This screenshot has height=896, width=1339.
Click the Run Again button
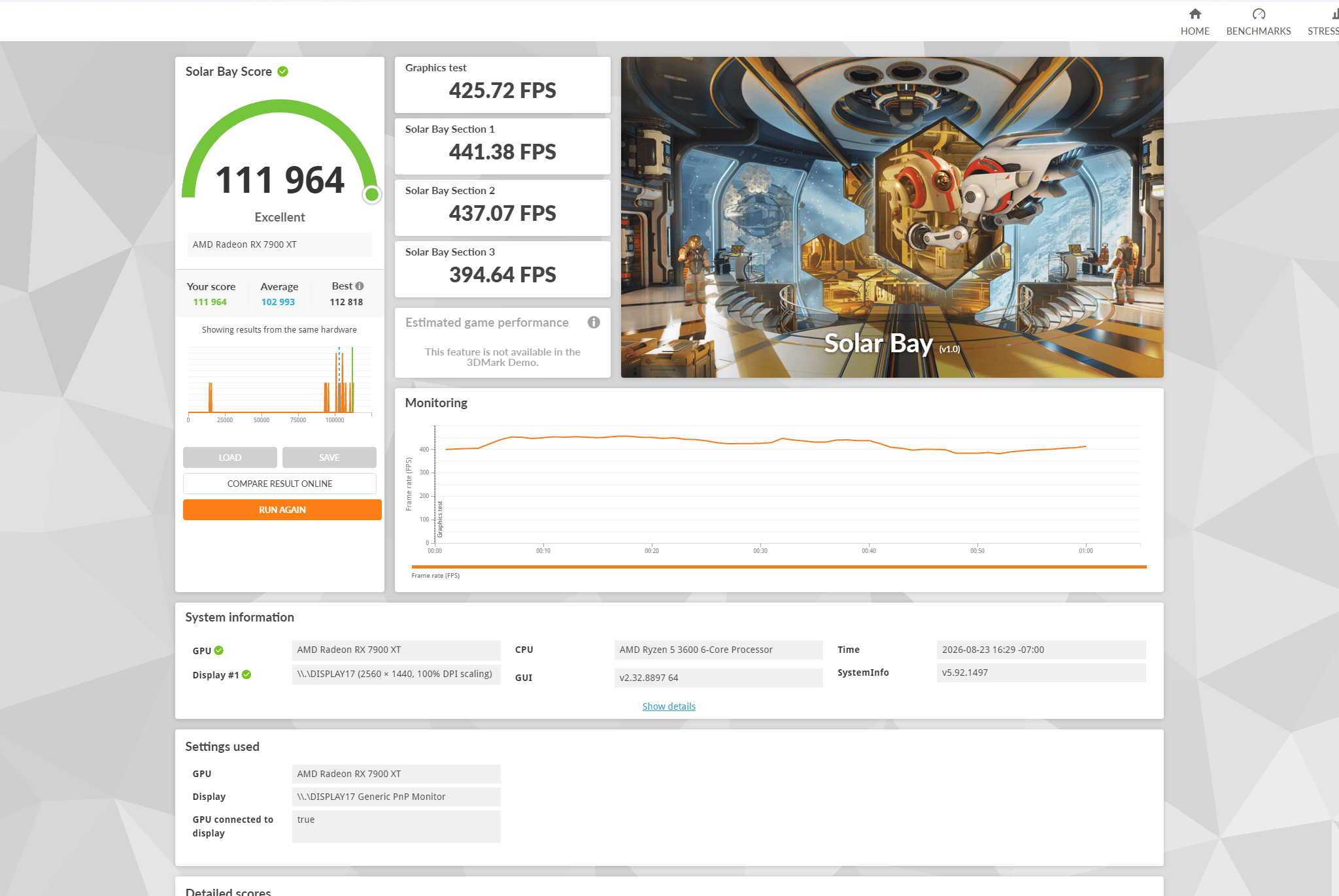[282, 510]
